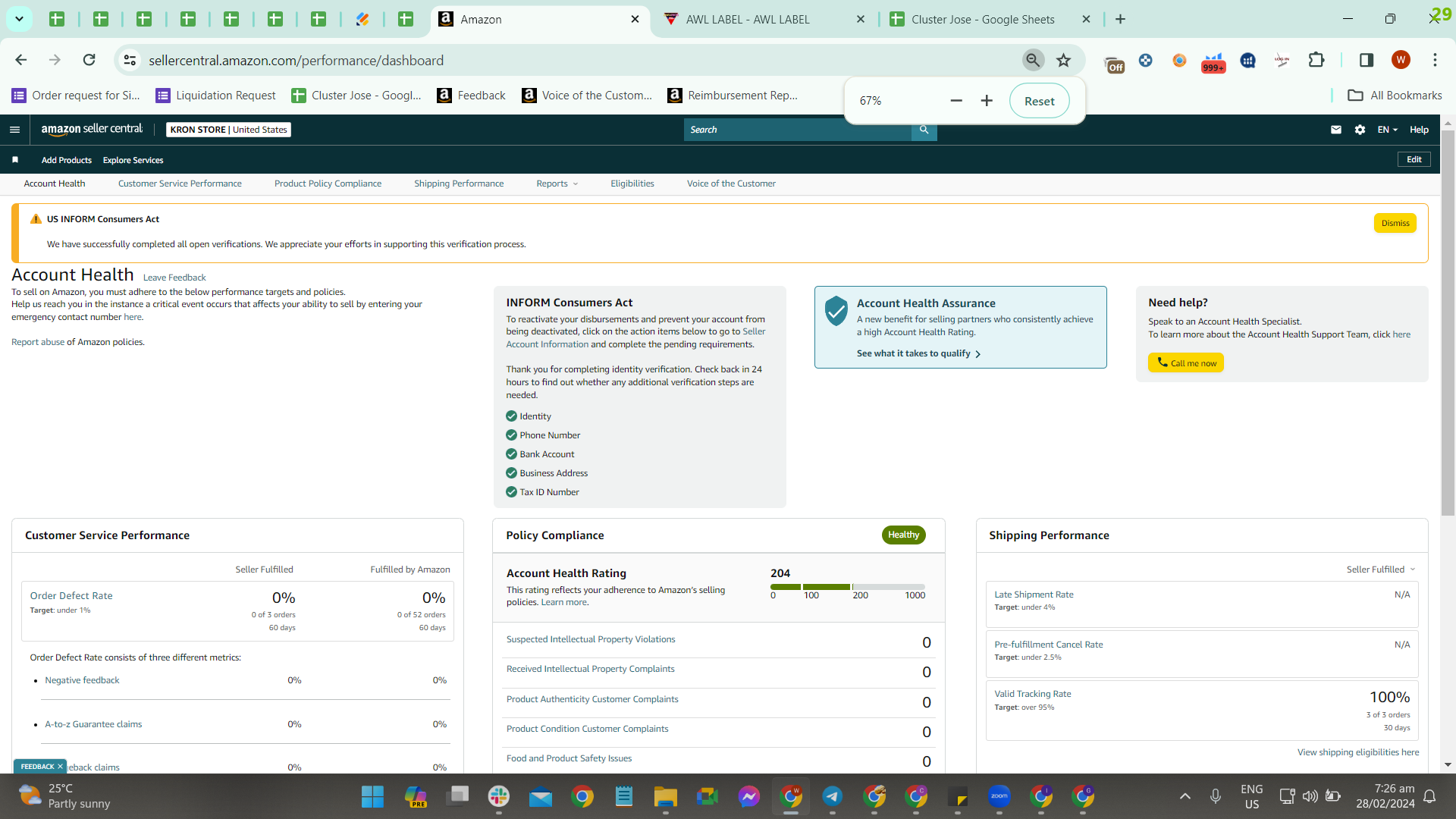Click the search magnifier button in Seller Central
This screenshot has height=819, width=1456.
point(924,130)
